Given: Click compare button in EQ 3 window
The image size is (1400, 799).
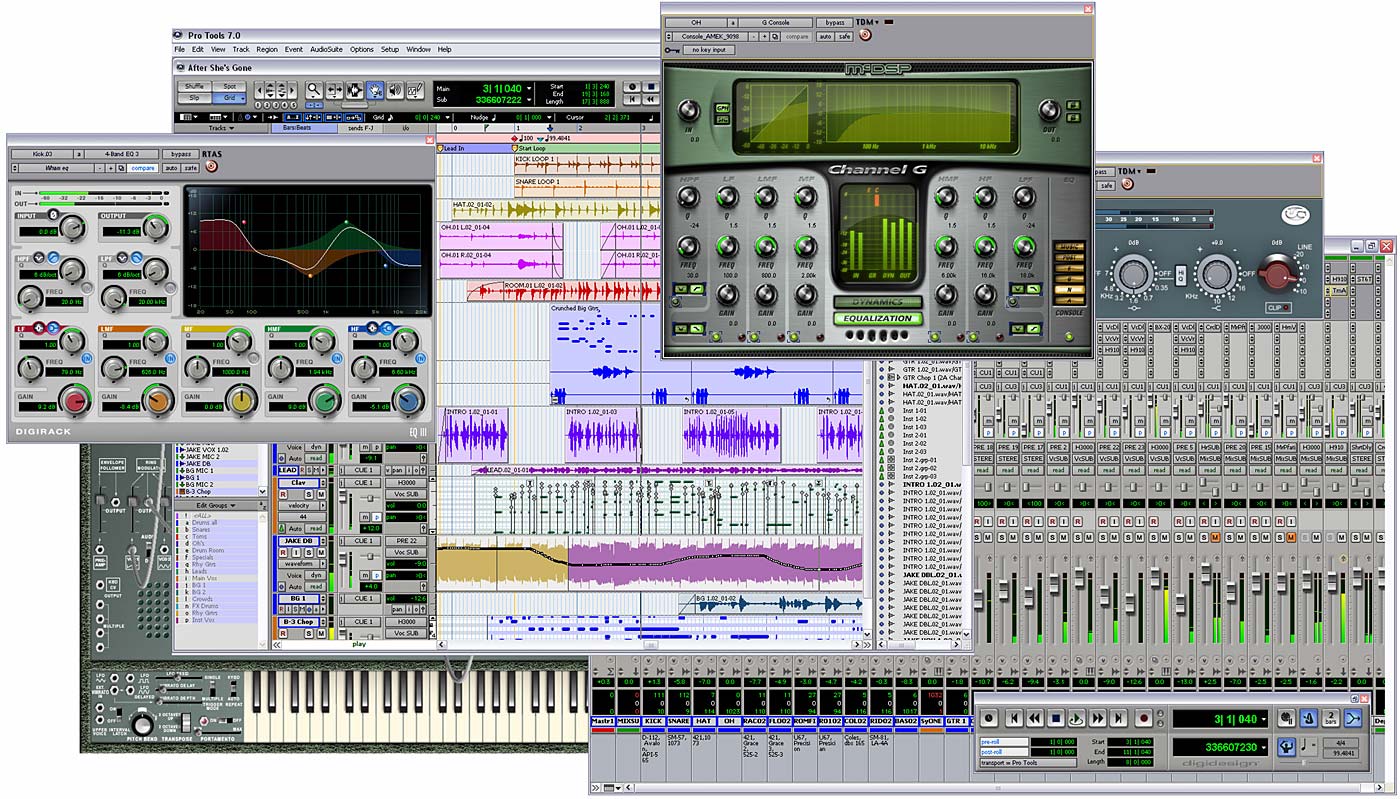Looking at the screenshot, I should pyautogui.click(x=143, y=168).
